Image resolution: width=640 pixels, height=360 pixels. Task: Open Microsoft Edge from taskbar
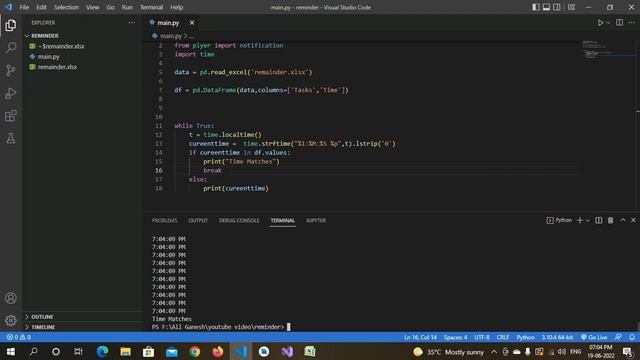click(102, 351)
